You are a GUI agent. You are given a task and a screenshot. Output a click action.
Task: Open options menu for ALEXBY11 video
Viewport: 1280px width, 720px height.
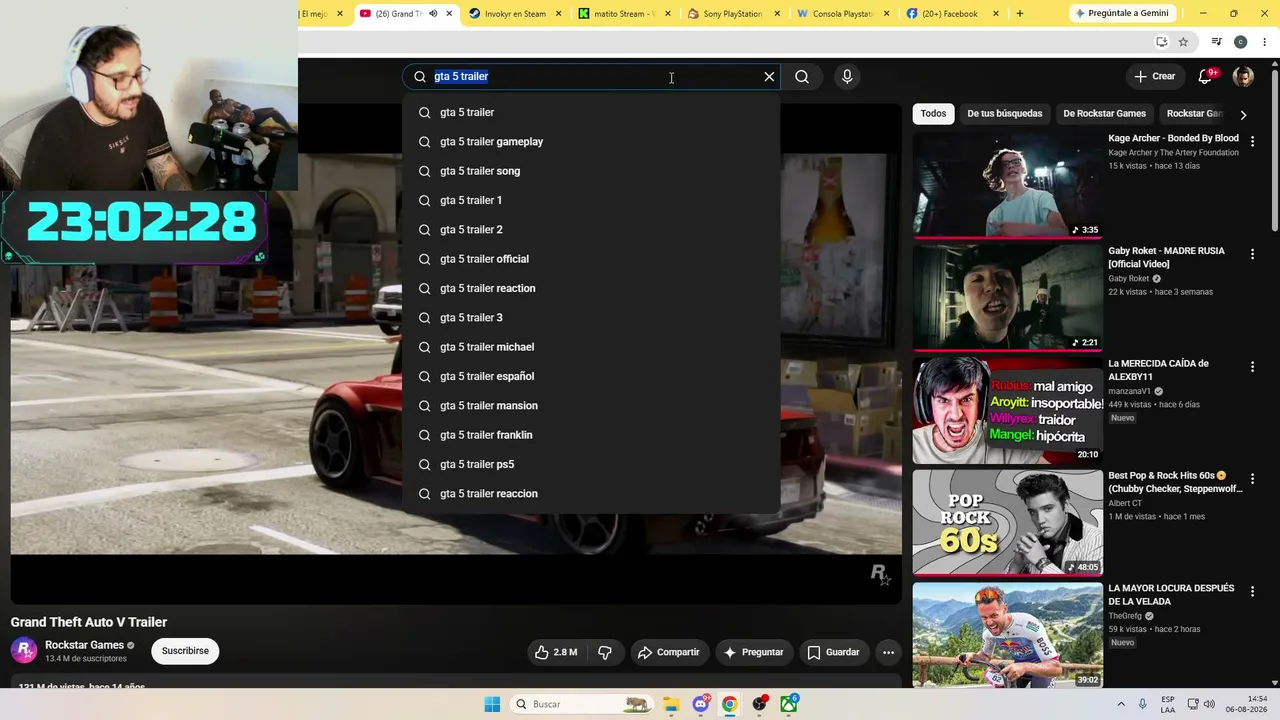click(x=1252, y=367)
